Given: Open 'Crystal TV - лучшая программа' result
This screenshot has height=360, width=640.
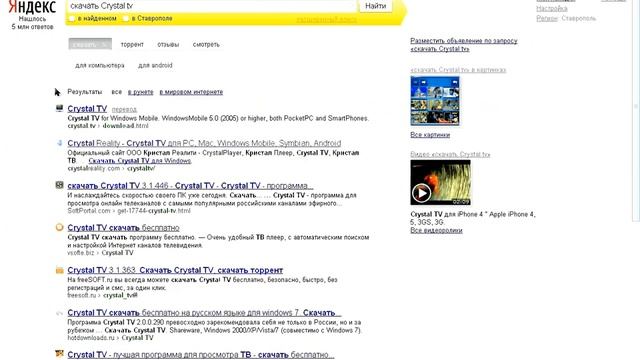Looking at the screenshot, I should (x=201, y=355).
